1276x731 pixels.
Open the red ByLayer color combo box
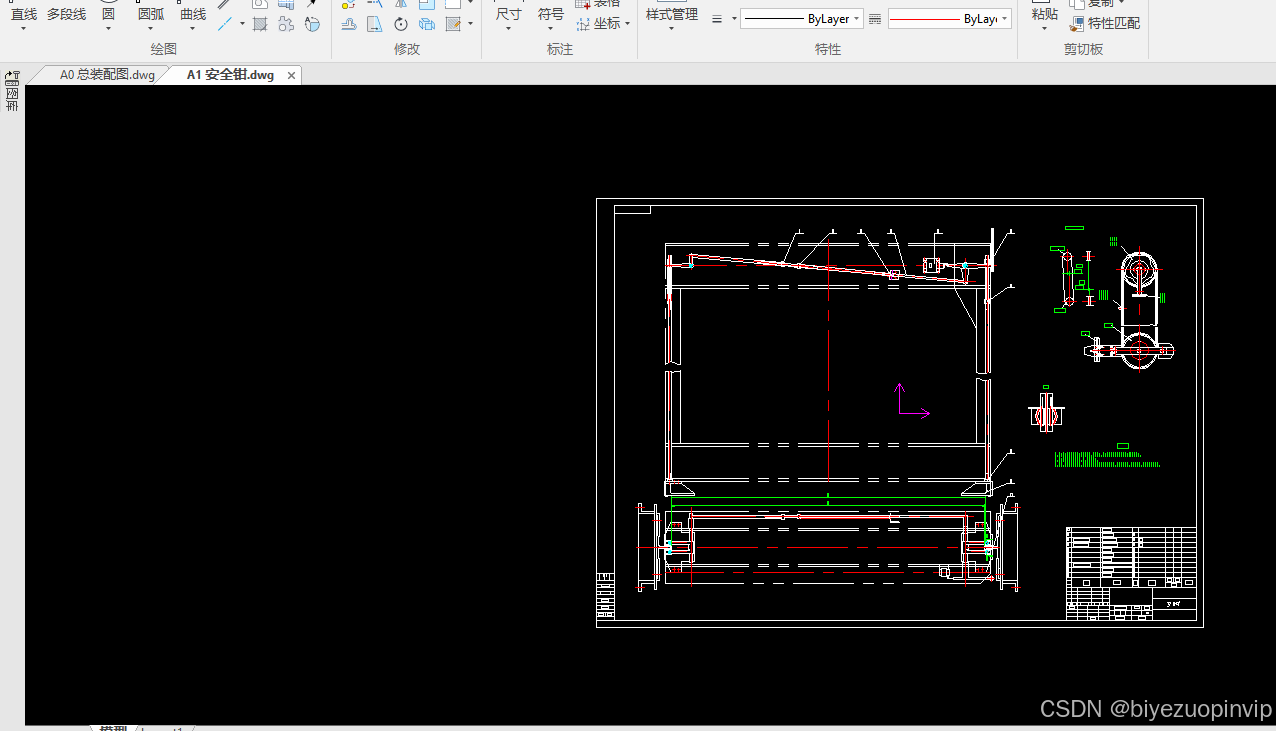pos(950,19)
